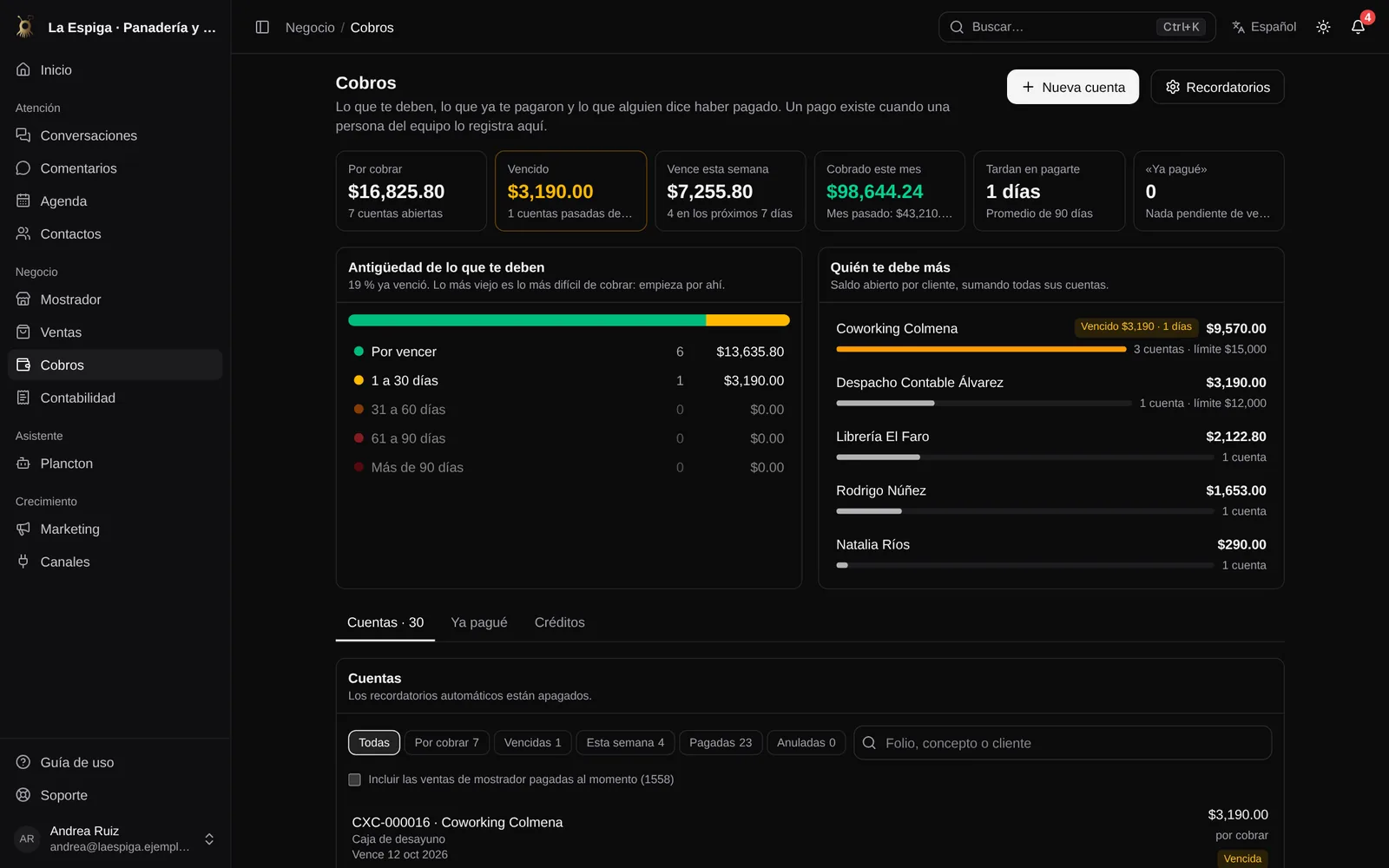The height and width of the screenshot is (868, 1389).
Task: Open Vence esta semana summary card
Action: [730, 191]
